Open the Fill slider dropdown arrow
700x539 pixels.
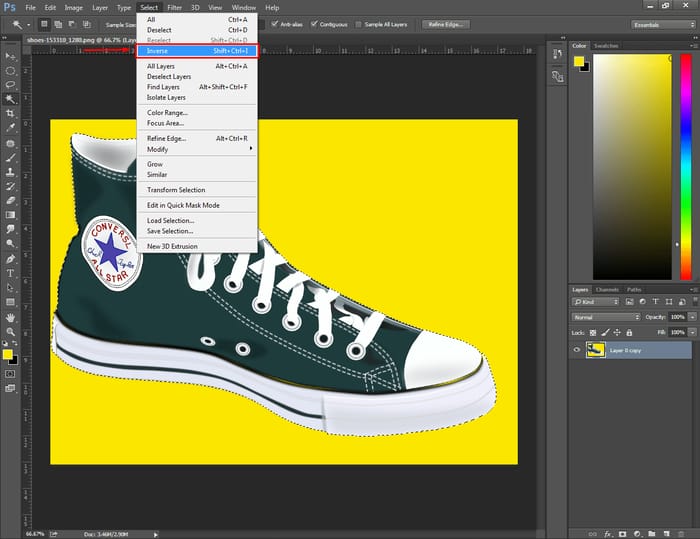point(692,332)
